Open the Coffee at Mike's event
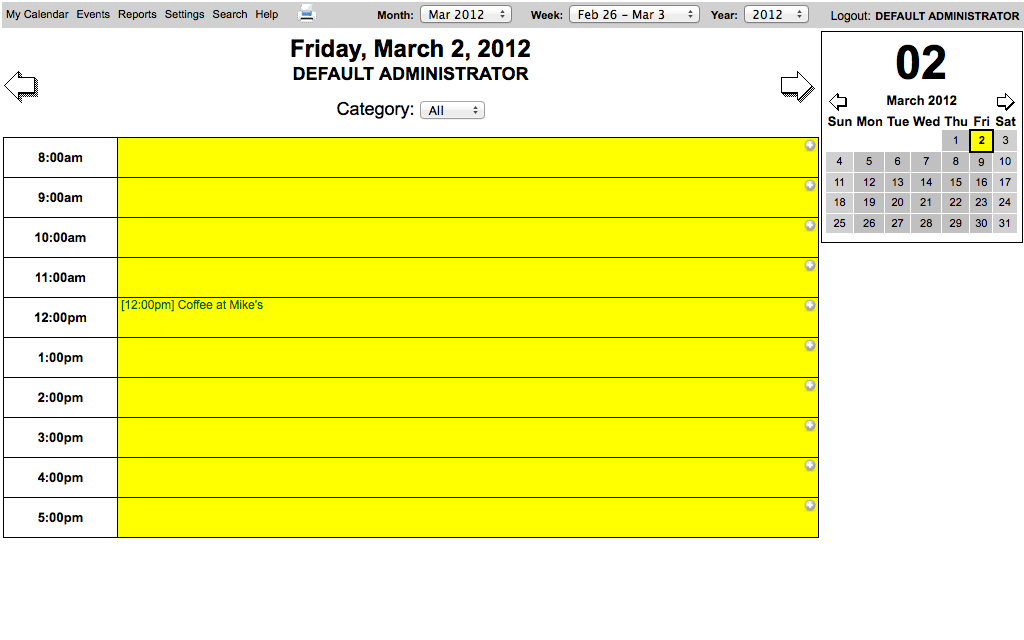The image size is (1024, 640). point(192,305)
